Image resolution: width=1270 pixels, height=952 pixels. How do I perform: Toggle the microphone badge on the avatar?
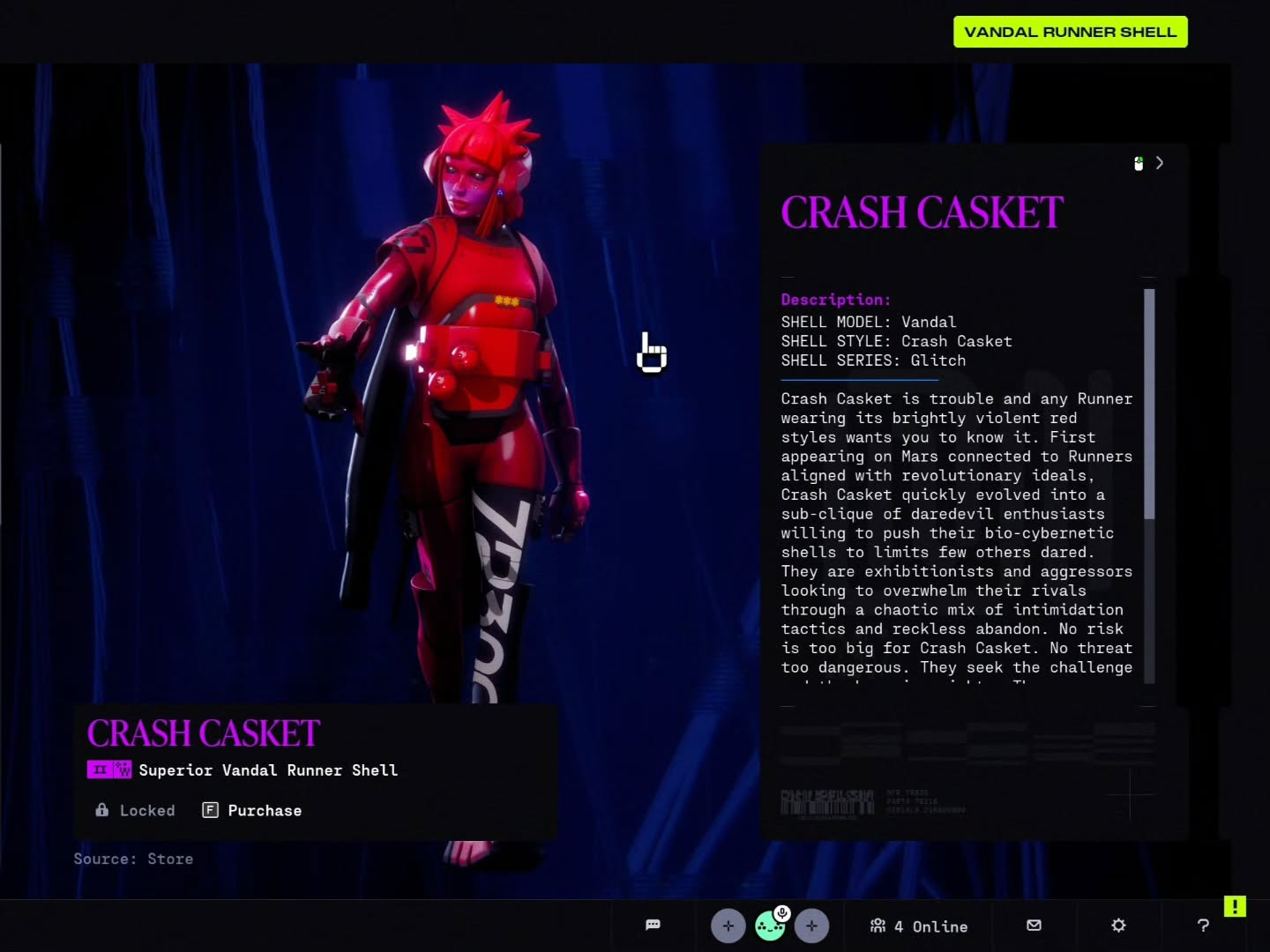(x=781, y=912)
